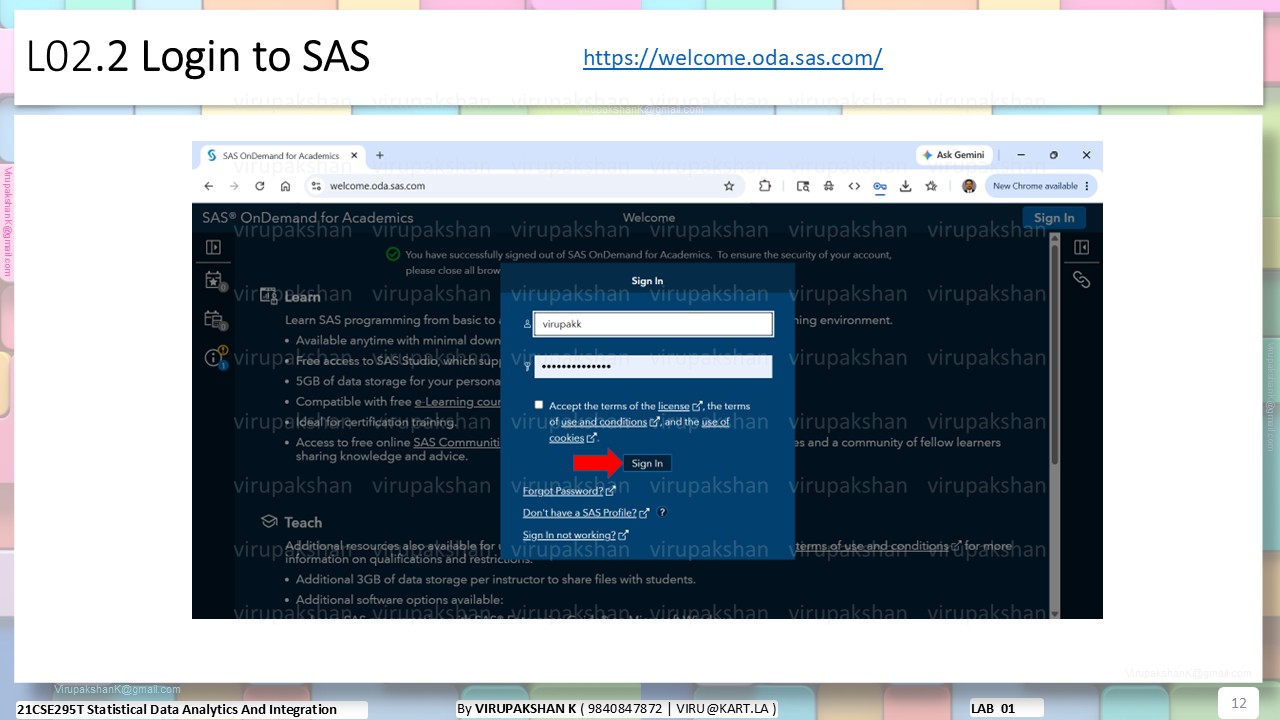
Task: Click the Sign In button in page header
Action: pyautogui.click(x=1054, y=218)
